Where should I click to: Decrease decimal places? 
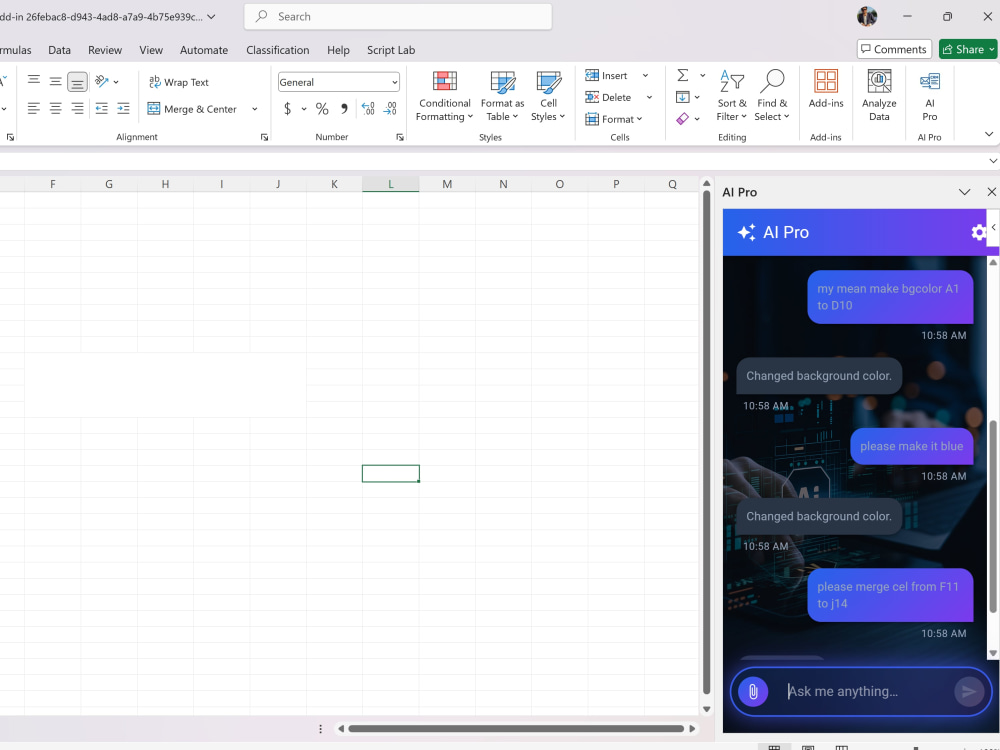(390, 109)
